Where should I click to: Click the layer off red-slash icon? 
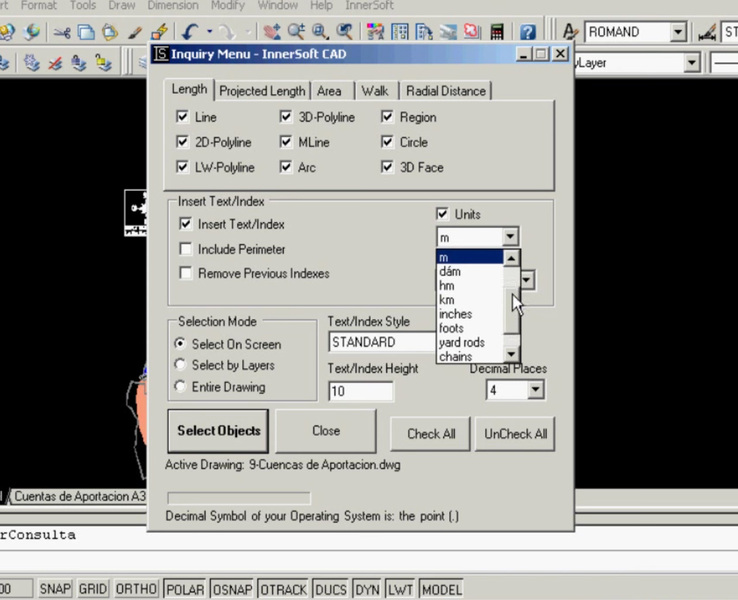pos(55,63)
